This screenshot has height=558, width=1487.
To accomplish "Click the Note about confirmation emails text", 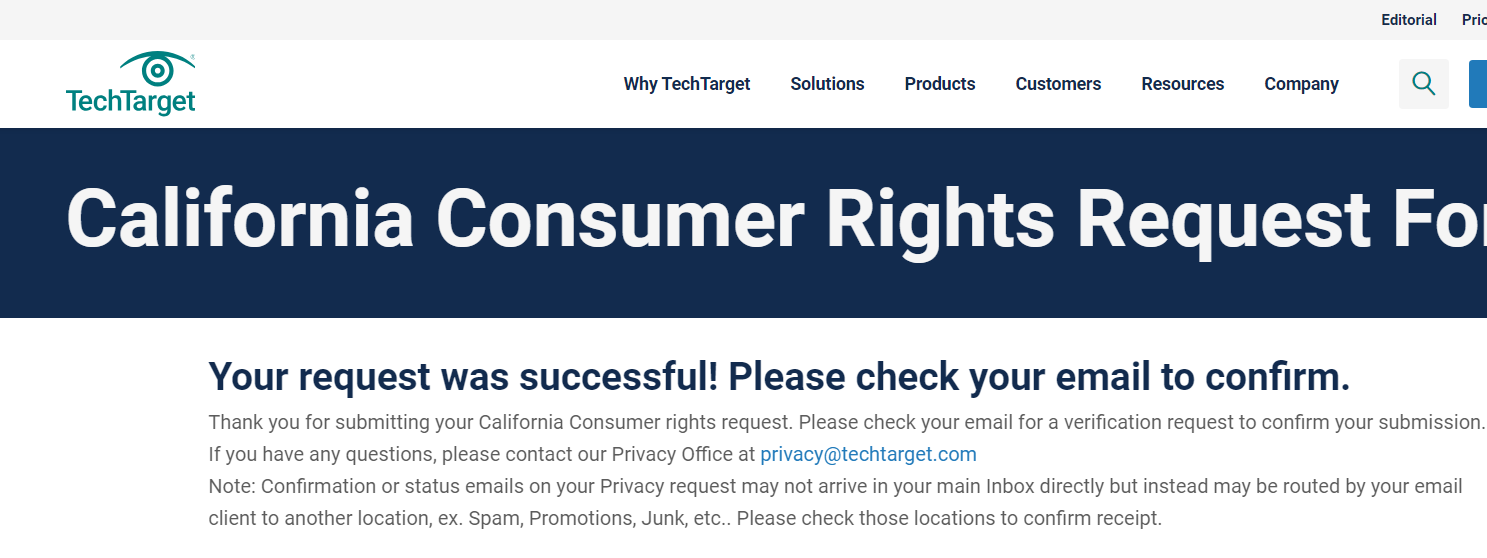I will (x=836, y=502).
